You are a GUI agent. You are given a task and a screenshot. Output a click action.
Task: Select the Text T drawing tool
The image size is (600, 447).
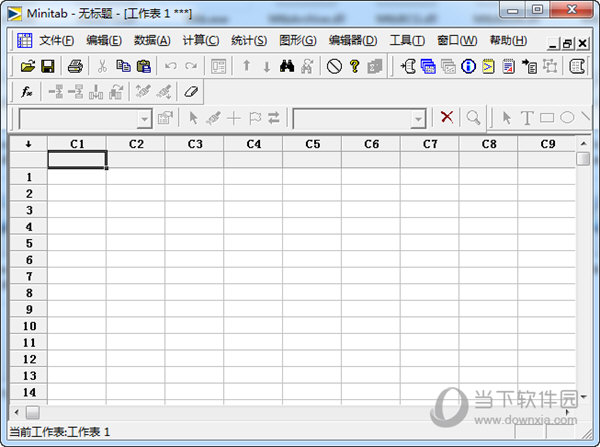(527, 118)
